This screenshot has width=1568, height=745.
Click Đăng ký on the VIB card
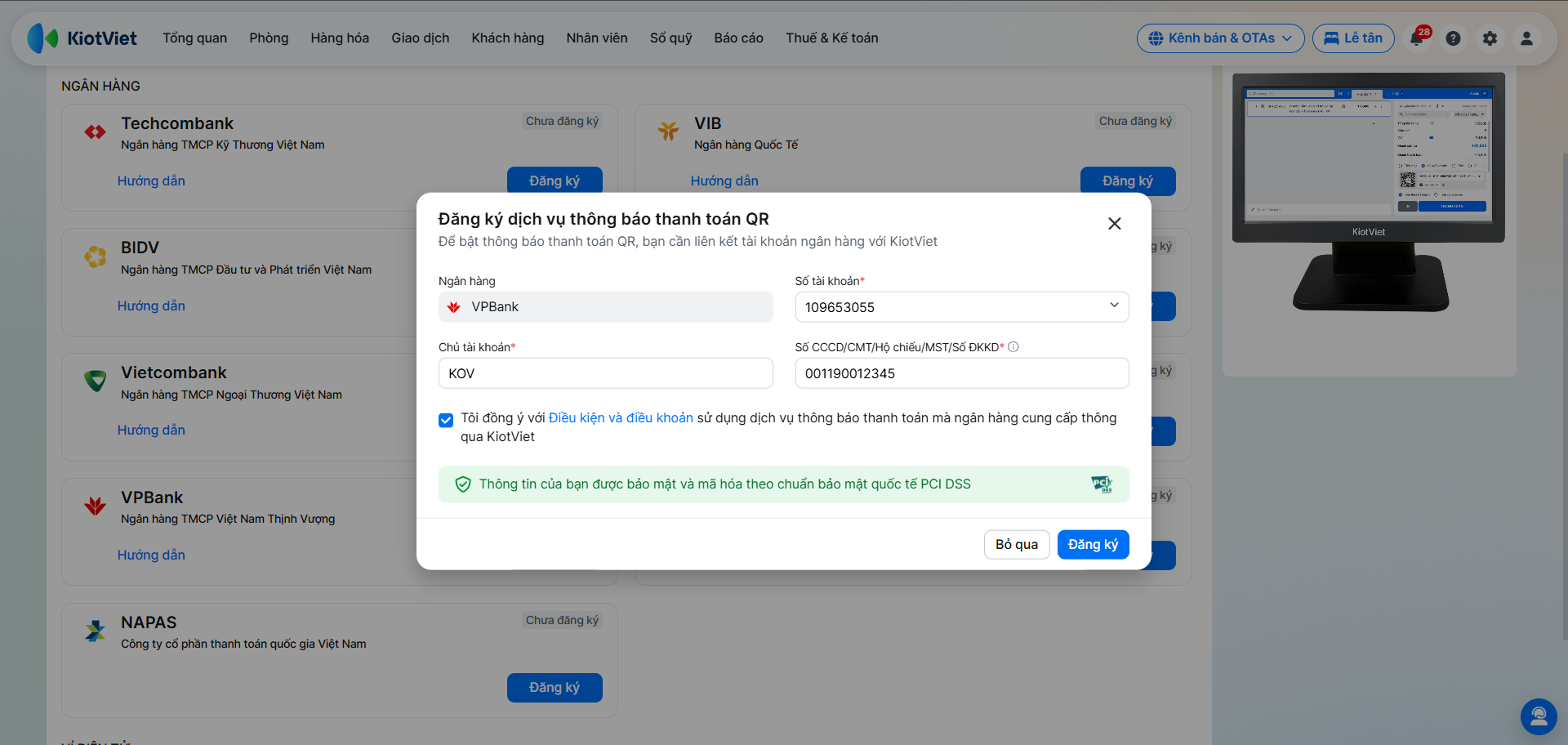(1128, 181)
